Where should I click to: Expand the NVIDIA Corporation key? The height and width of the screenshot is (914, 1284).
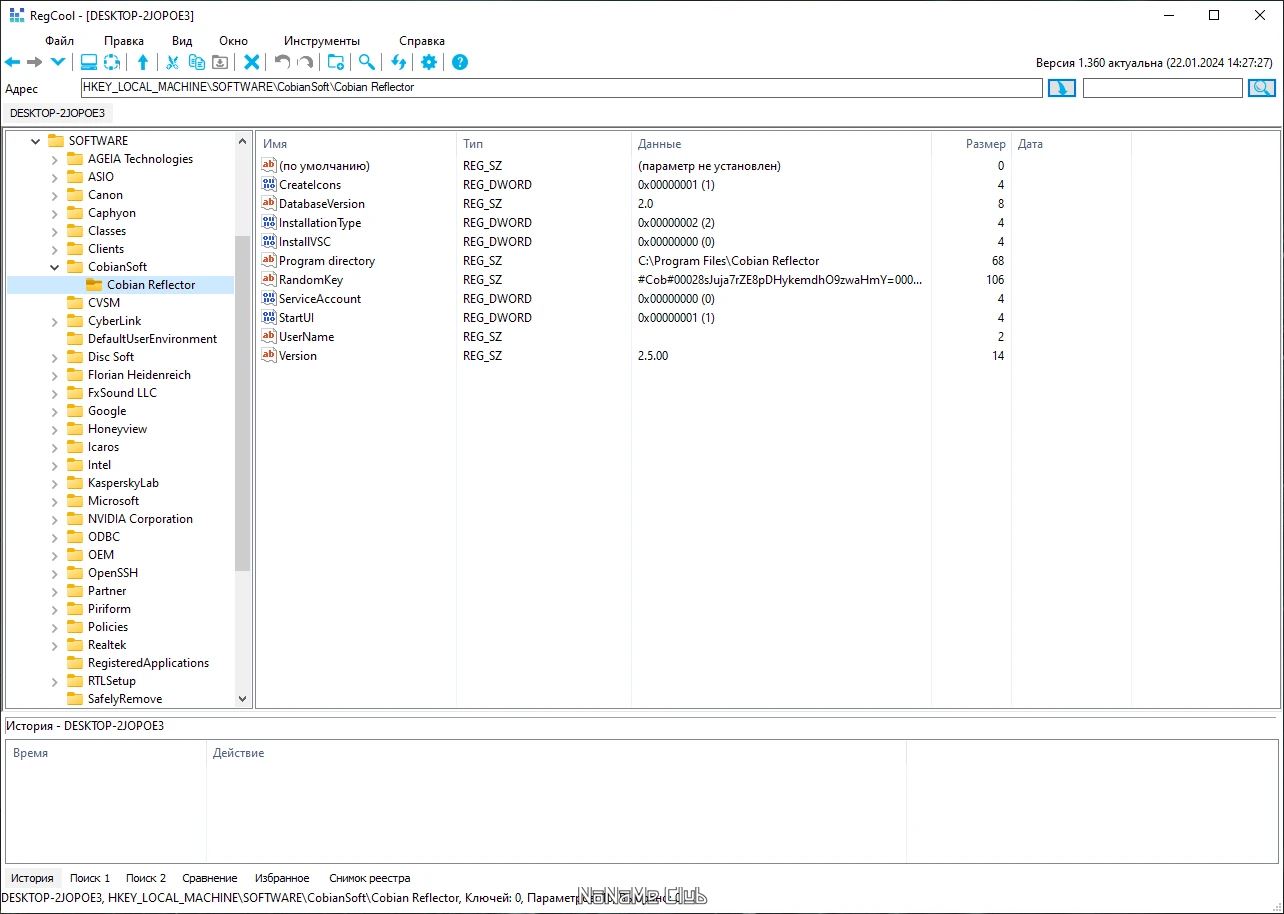pyautogui.click(x=55, y=519)
